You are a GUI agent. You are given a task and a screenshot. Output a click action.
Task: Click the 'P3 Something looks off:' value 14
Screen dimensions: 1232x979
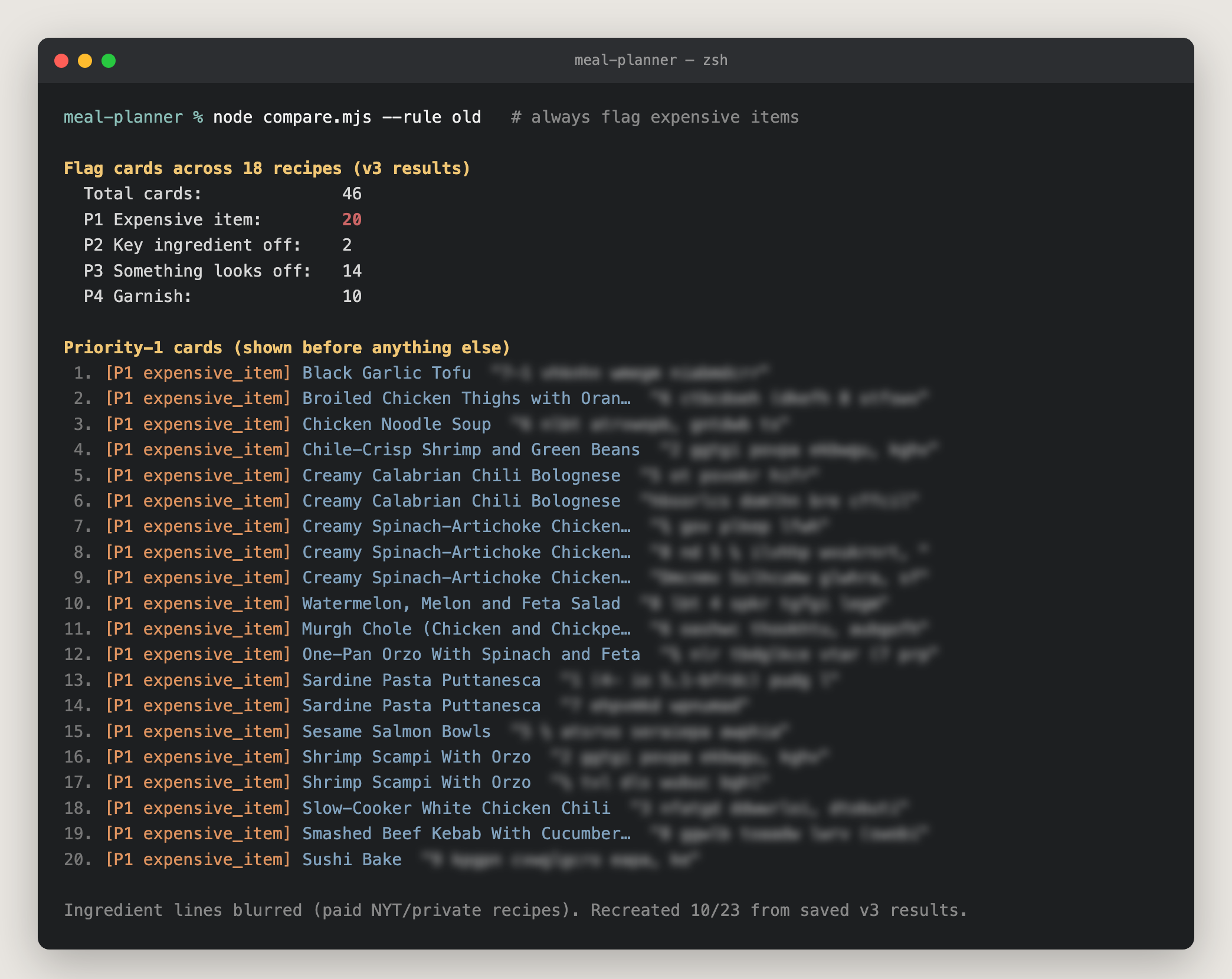352,271
